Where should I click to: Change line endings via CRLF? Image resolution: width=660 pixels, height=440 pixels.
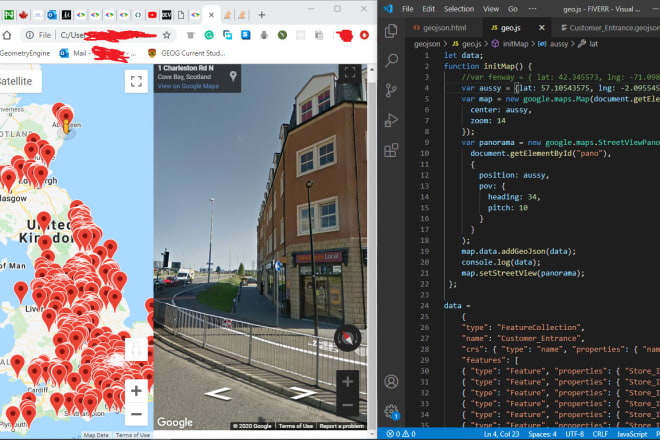coord(600,434)
